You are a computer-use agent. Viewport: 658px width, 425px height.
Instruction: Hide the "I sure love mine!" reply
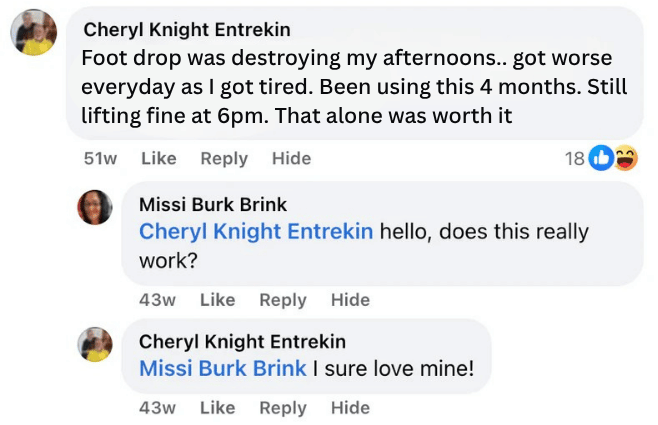pos(350,408)
